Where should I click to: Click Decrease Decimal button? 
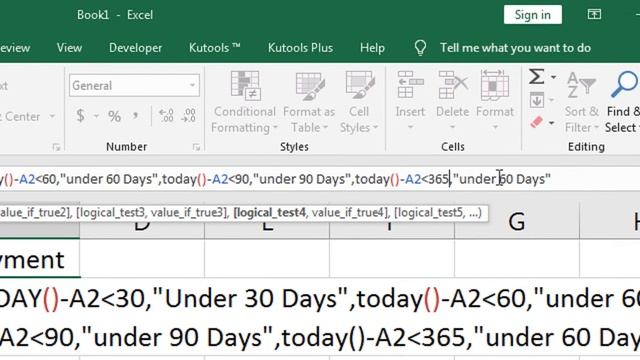click(189, 116)
